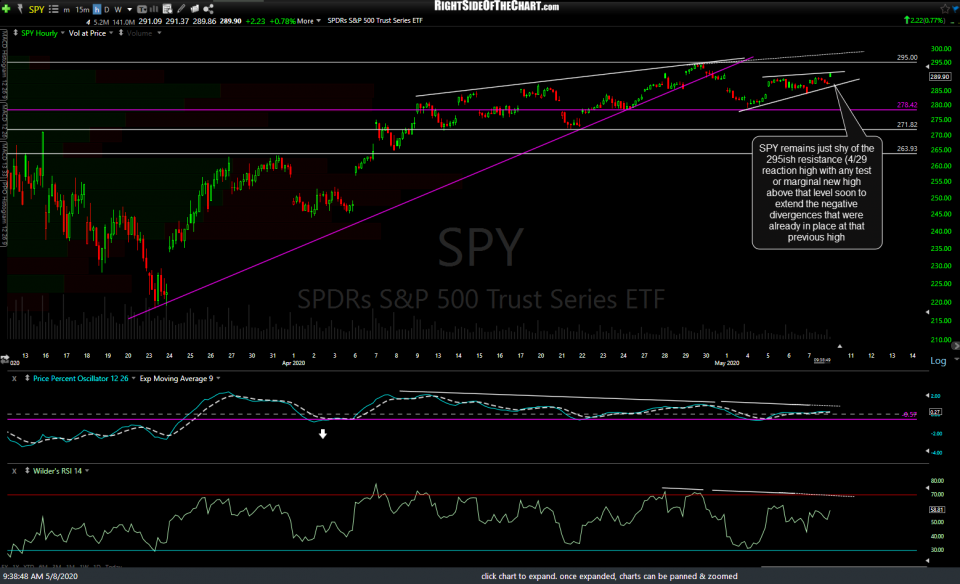
Task: Toggle the 15m timeframe button
Action: pos(81,8)
